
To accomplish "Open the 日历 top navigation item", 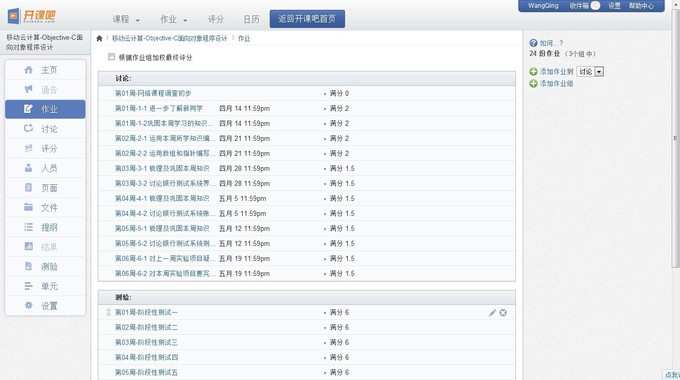I will [x=251, y=19].
